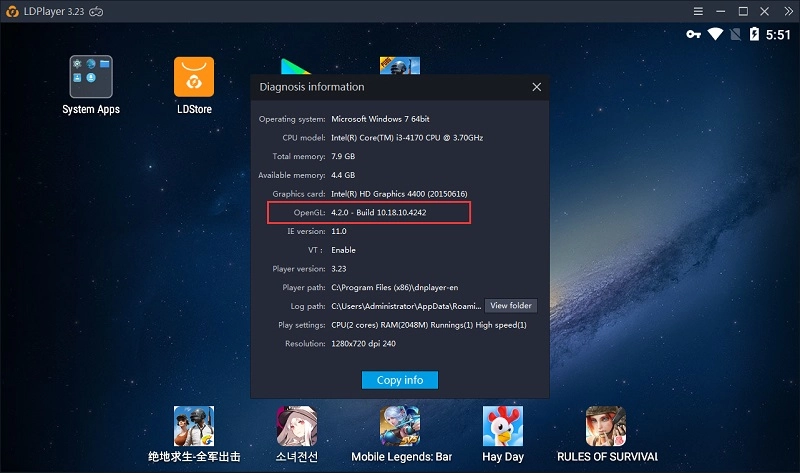Click the battery charging icon
Screen dimensions: 800x473
tap(754, 34)
